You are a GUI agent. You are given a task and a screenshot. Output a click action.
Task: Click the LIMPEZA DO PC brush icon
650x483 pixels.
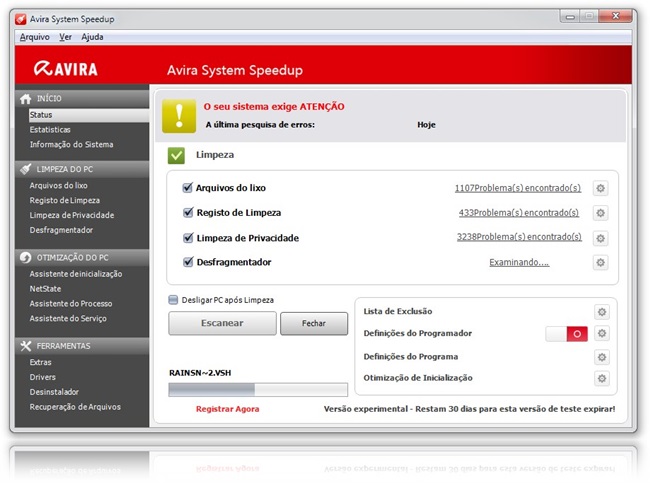pos(26,169)
